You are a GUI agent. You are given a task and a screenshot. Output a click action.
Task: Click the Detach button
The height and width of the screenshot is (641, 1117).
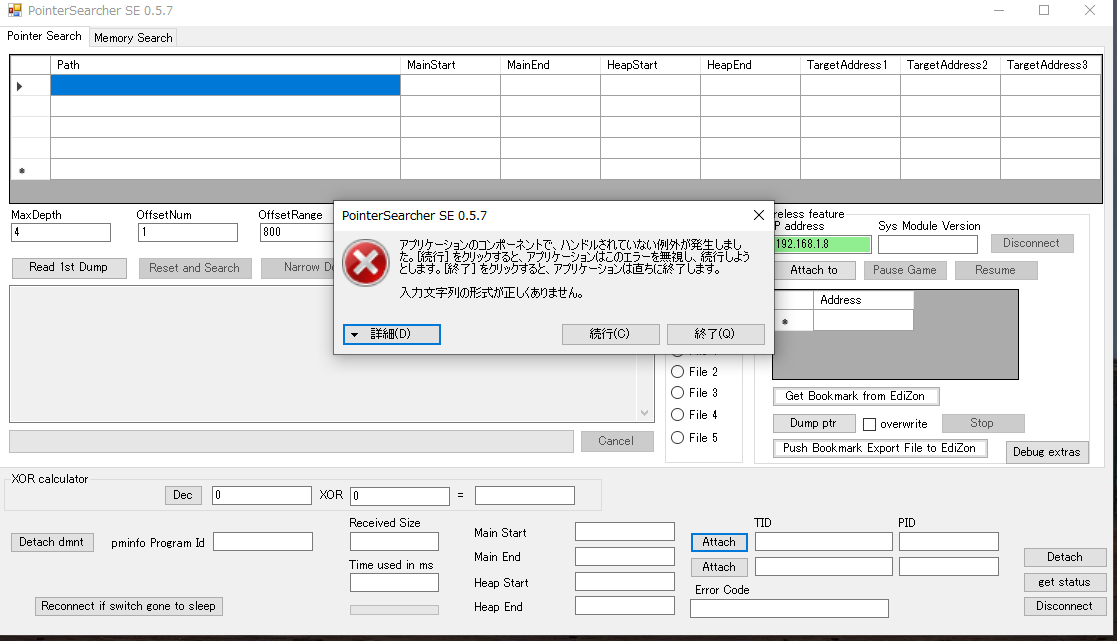pyautogui.click(x=1065, y=557)
